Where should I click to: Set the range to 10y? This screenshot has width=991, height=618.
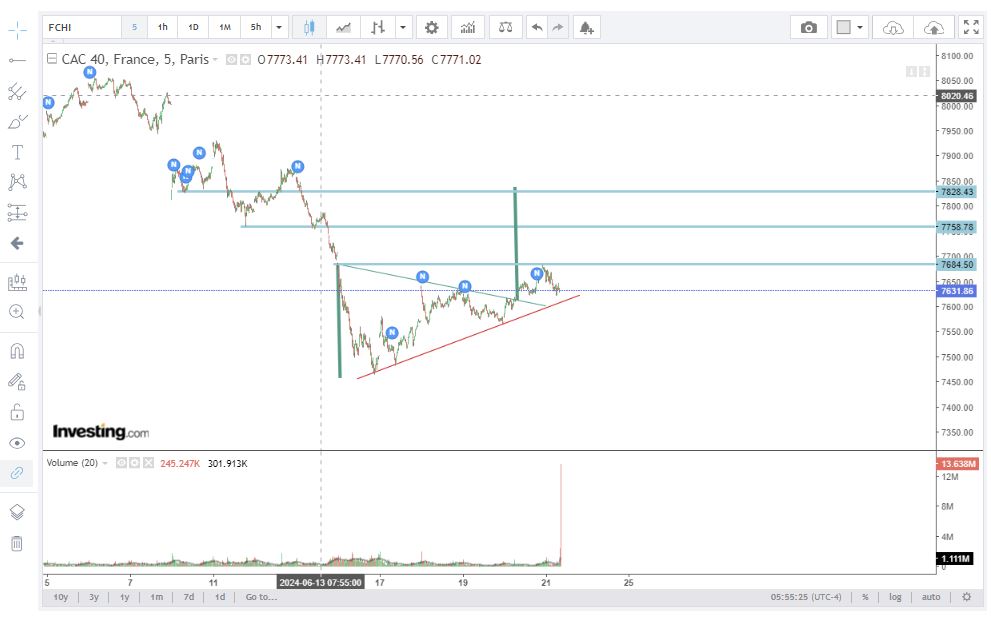[x=61, y=597]
